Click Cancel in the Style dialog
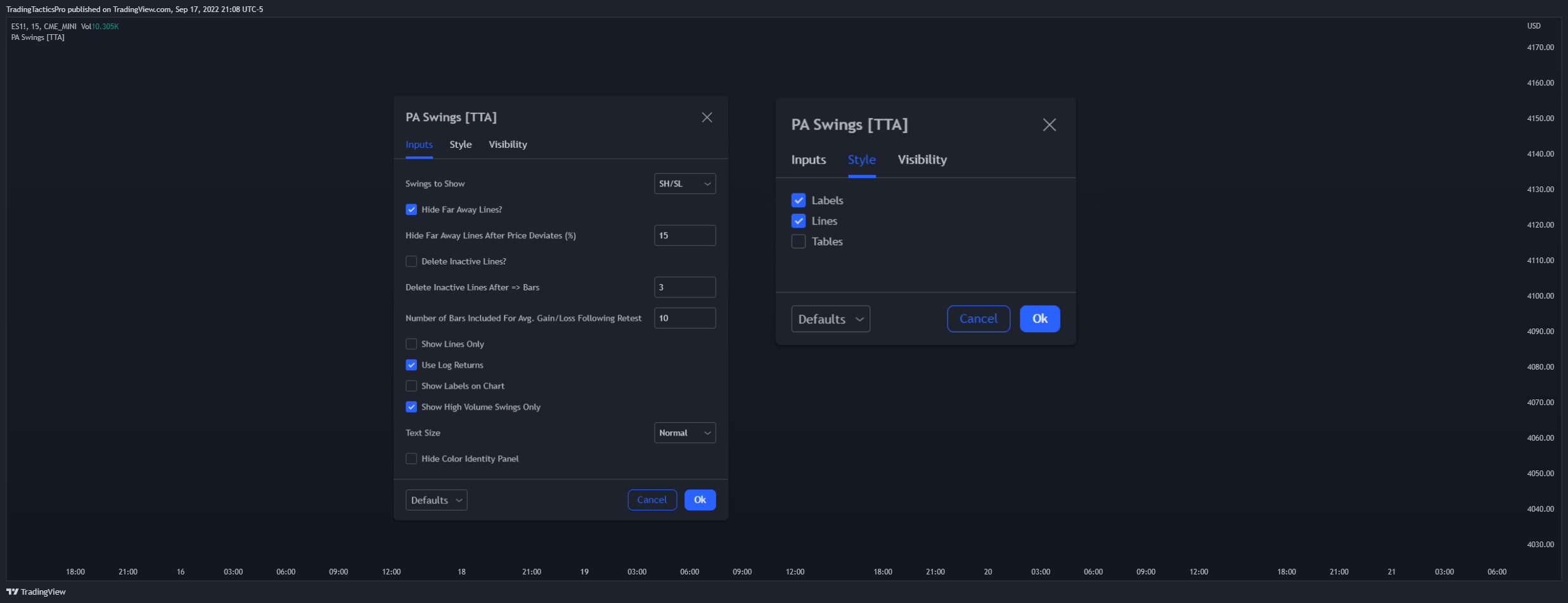 [x=979, y=319]
